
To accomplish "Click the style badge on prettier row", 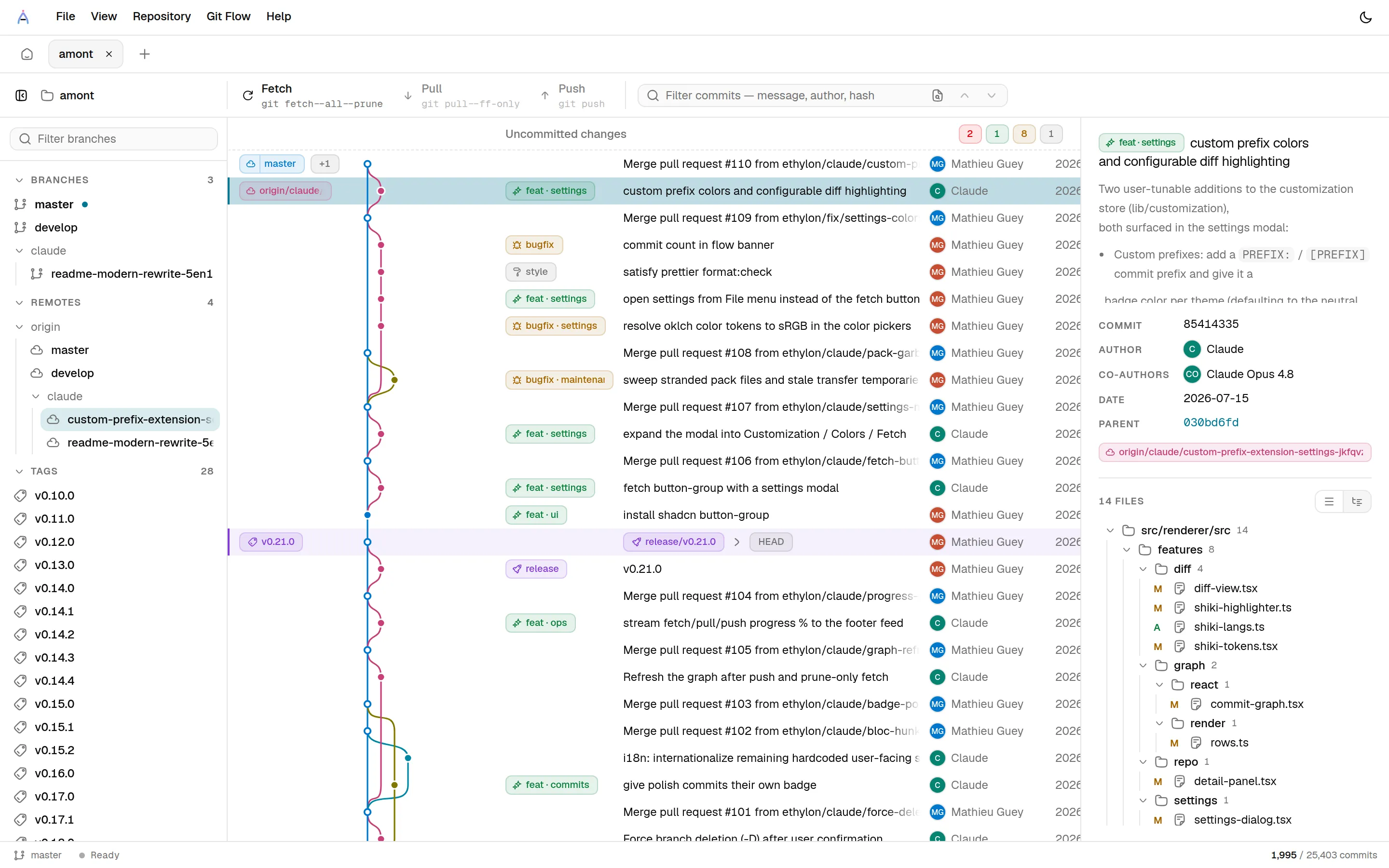I will (x=531, y=271).
